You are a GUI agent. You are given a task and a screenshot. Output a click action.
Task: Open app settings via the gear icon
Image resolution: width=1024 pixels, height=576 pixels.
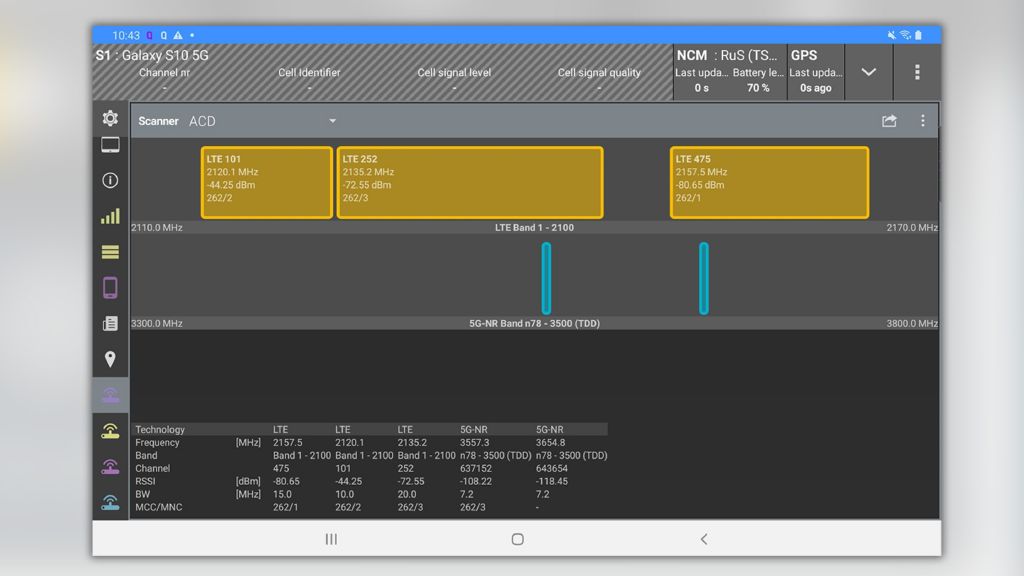click(x=110, y=118)
